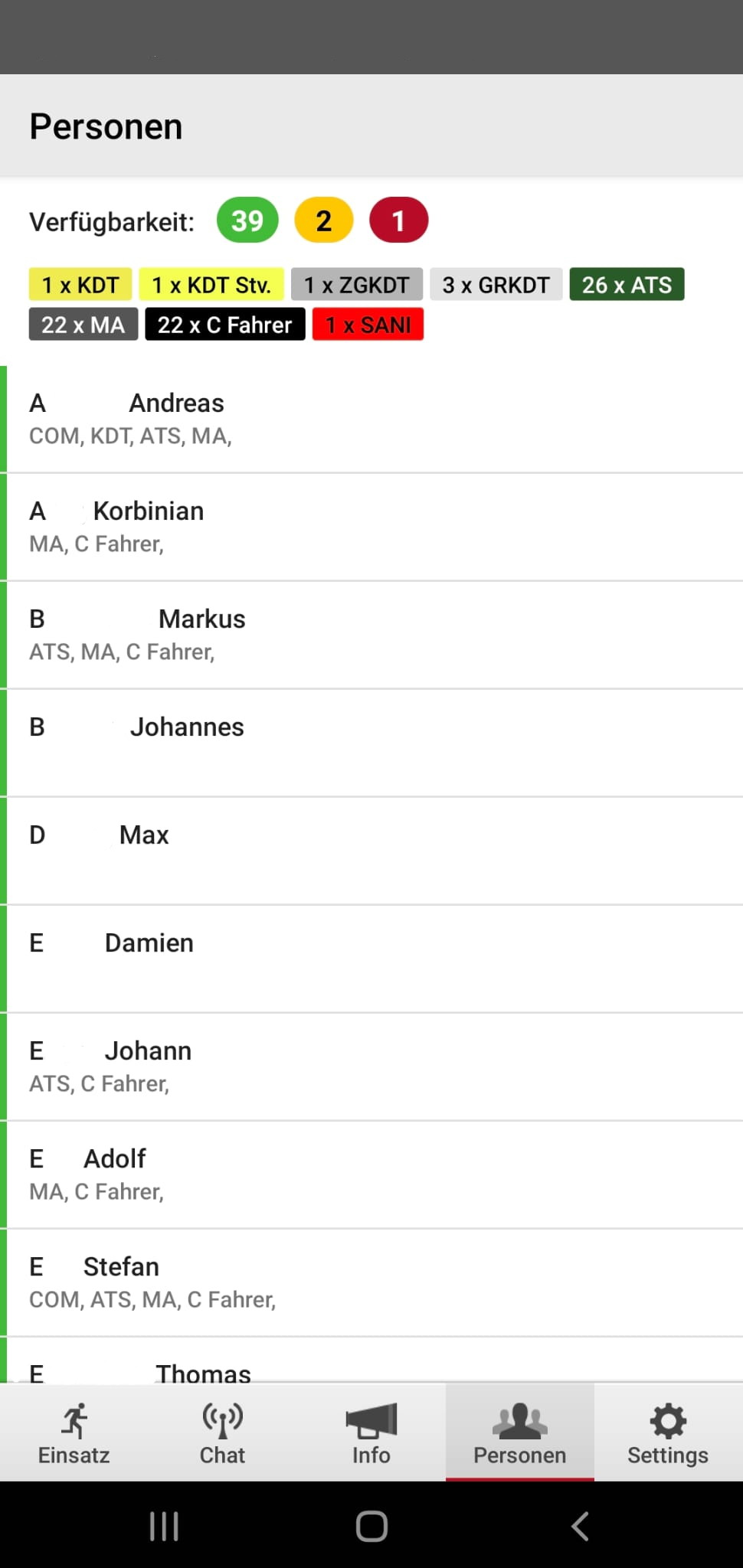
Task: Select the 3 x GRKDT tag
Action: pyautogui.click(x=496, y=285)
